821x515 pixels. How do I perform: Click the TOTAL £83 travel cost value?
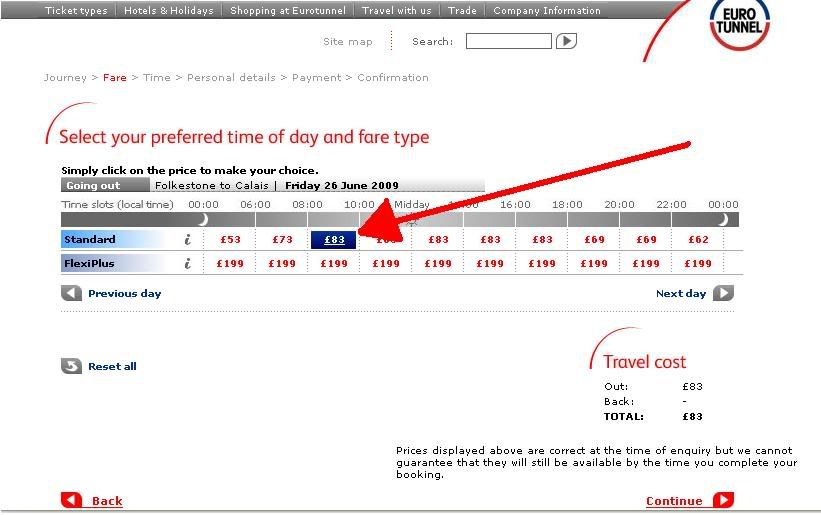(692, 417)
